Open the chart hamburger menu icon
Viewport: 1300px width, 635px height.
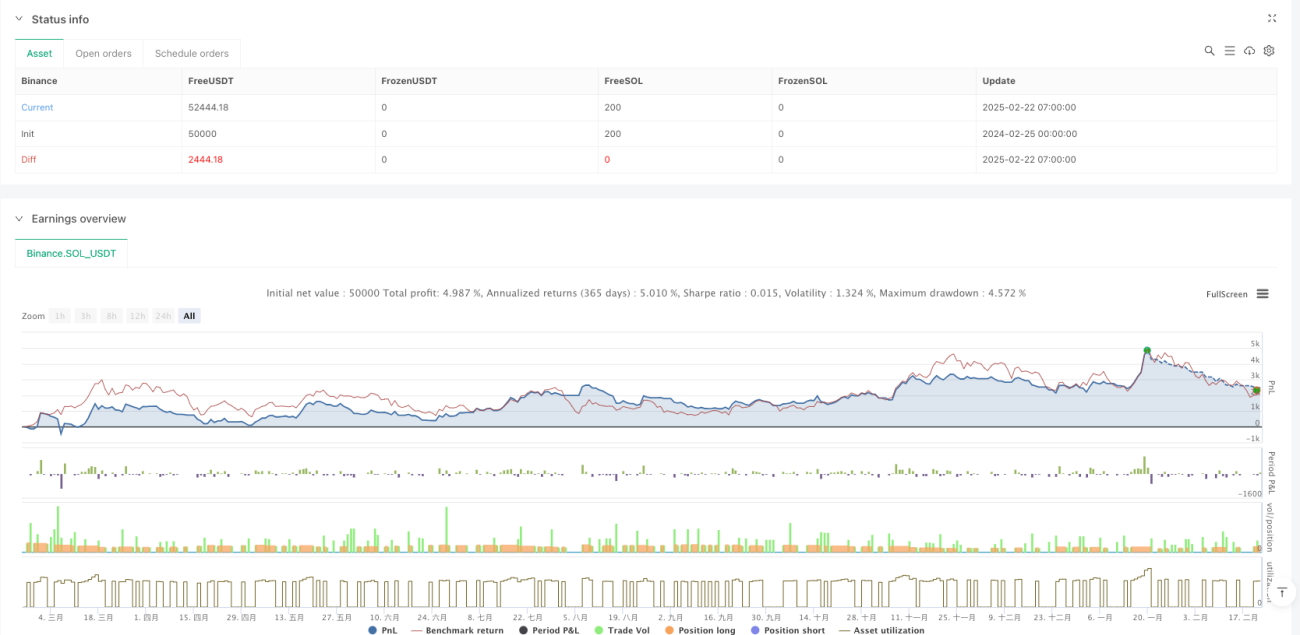(1263, 294)
